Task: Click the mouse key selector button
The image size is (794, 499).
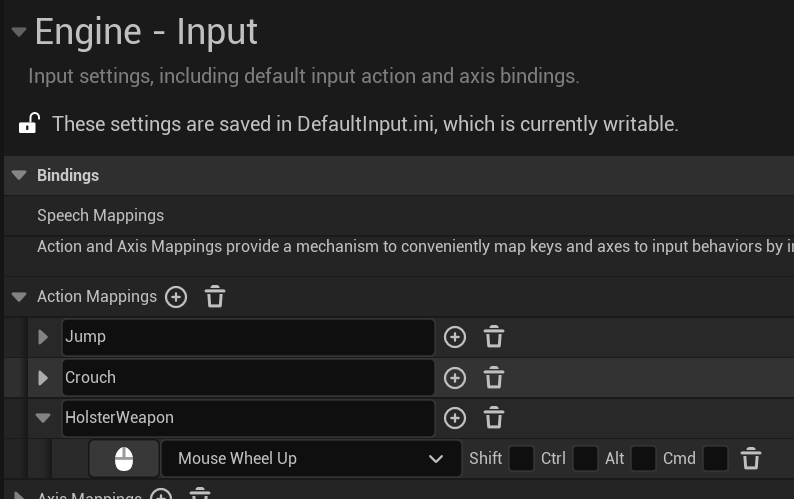Action: tap(124, 459)
